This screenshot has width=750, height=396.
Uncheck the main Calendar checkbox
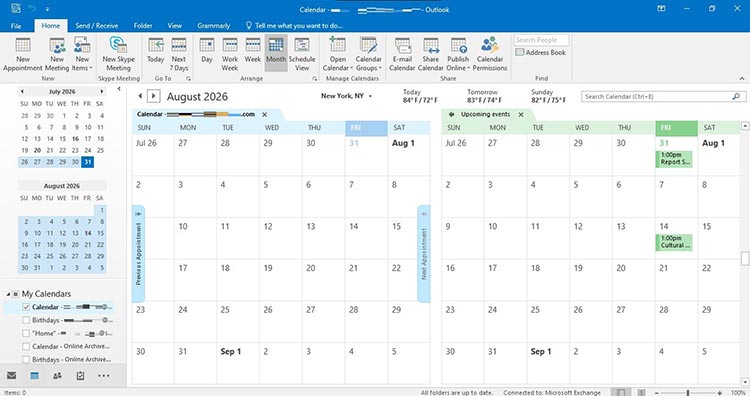pyautogui.click(x=26, y=307)
